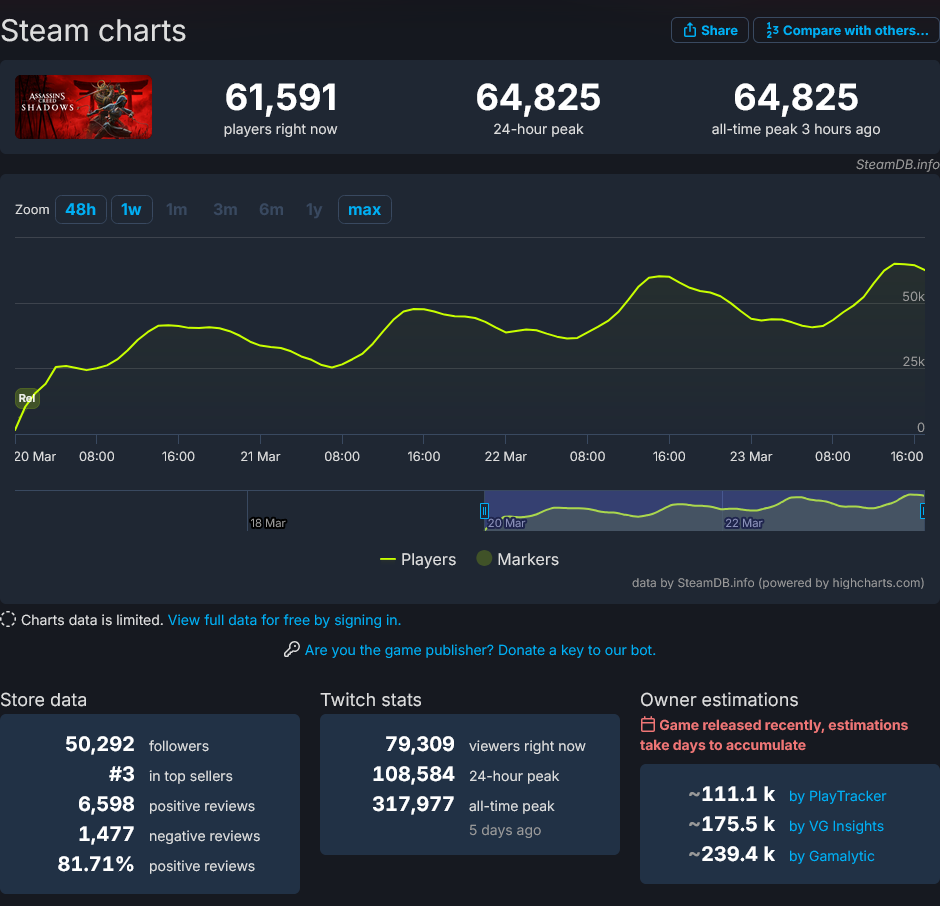Click the 6,598 positive reviews count
The image size is (940, 906).
pyautogui.click(x=106, y=804)
